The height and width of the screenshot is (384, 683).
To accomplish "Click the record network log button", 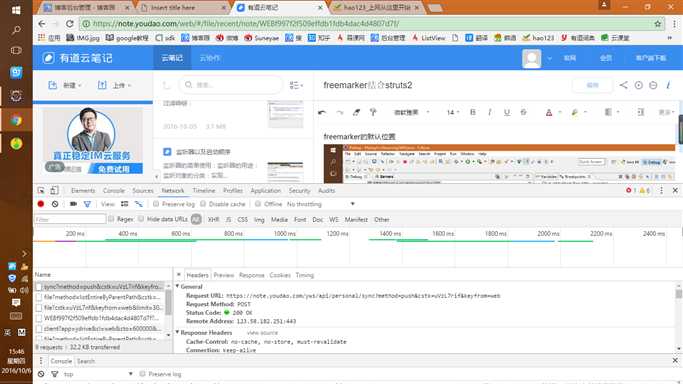I will coord(41,204).
